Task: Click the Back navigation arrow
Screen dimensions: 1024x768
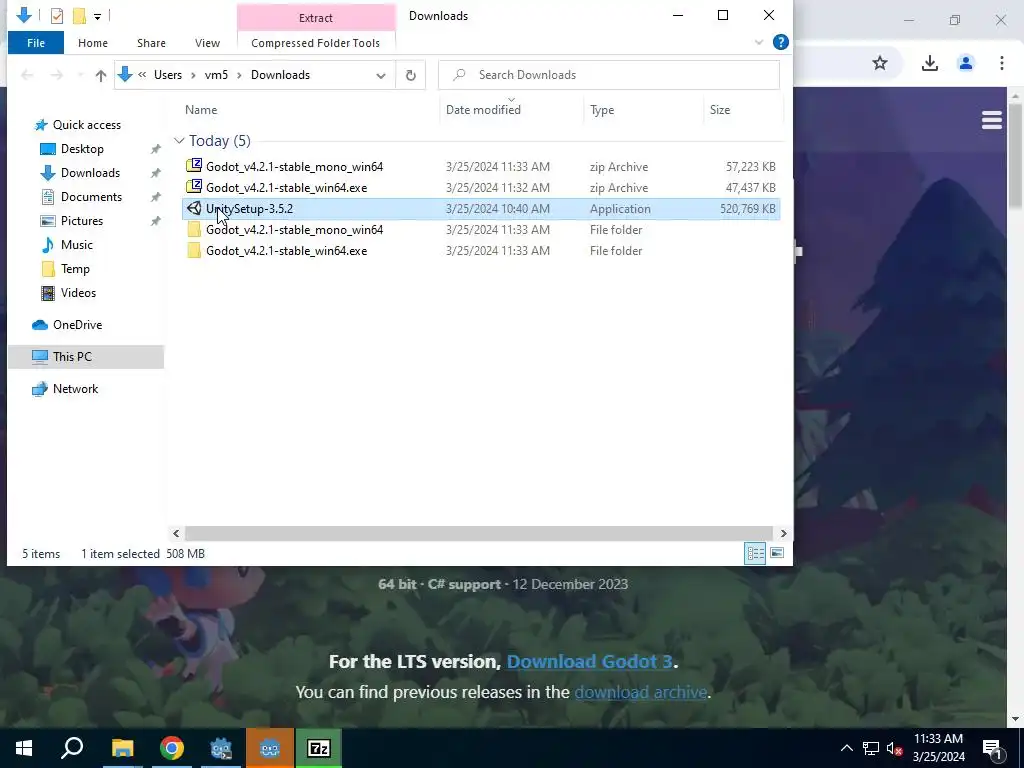Action: 27,75
